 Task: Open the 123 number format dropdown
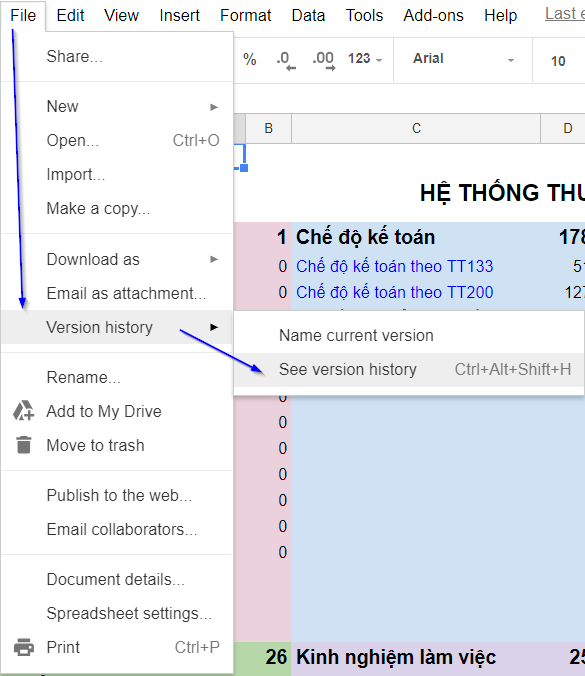pos(365,59)
